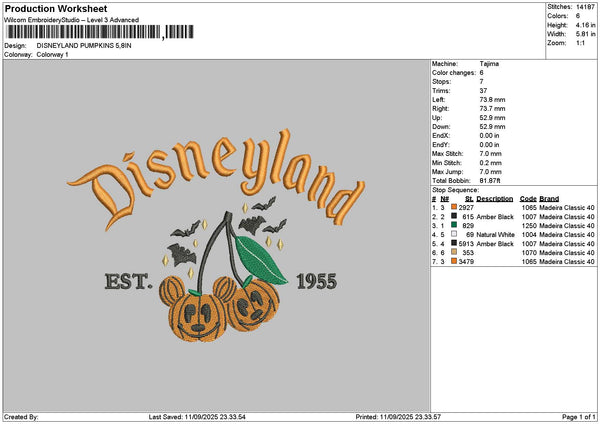Click code 1070 in the stop sequence
This screenshot has height=424, width=600.
coord(529,253)
